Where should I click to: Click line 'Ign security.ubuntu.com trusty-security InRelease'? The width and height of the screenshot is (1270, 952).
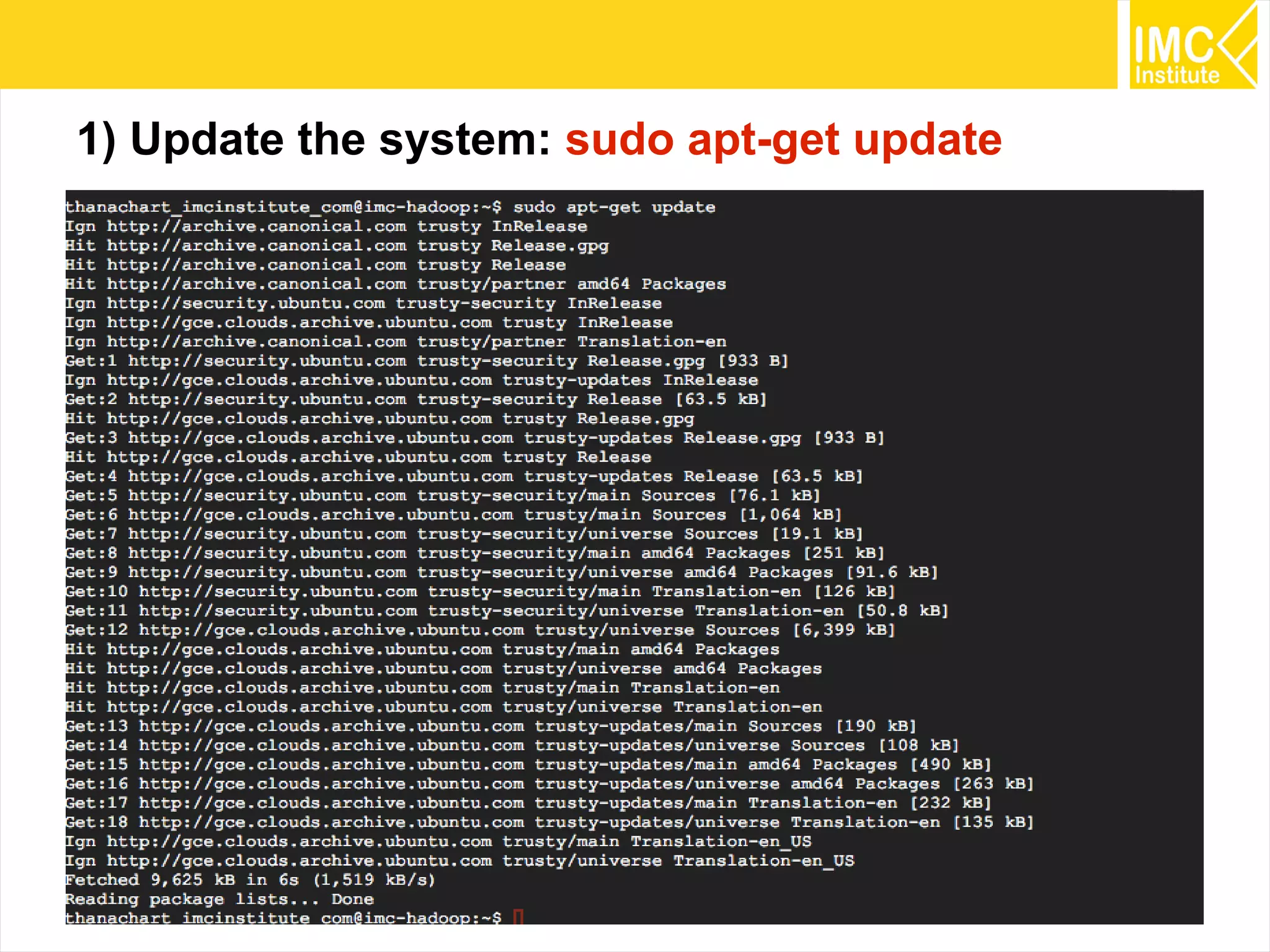click(x=363, y=303)
